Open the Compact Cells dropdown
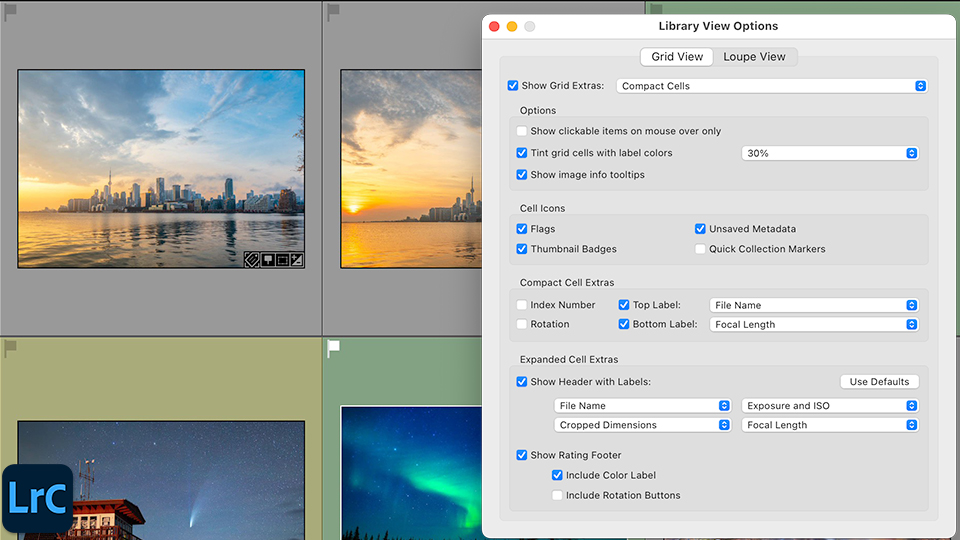The image size is (960, 540). click(x=771, y=86)
